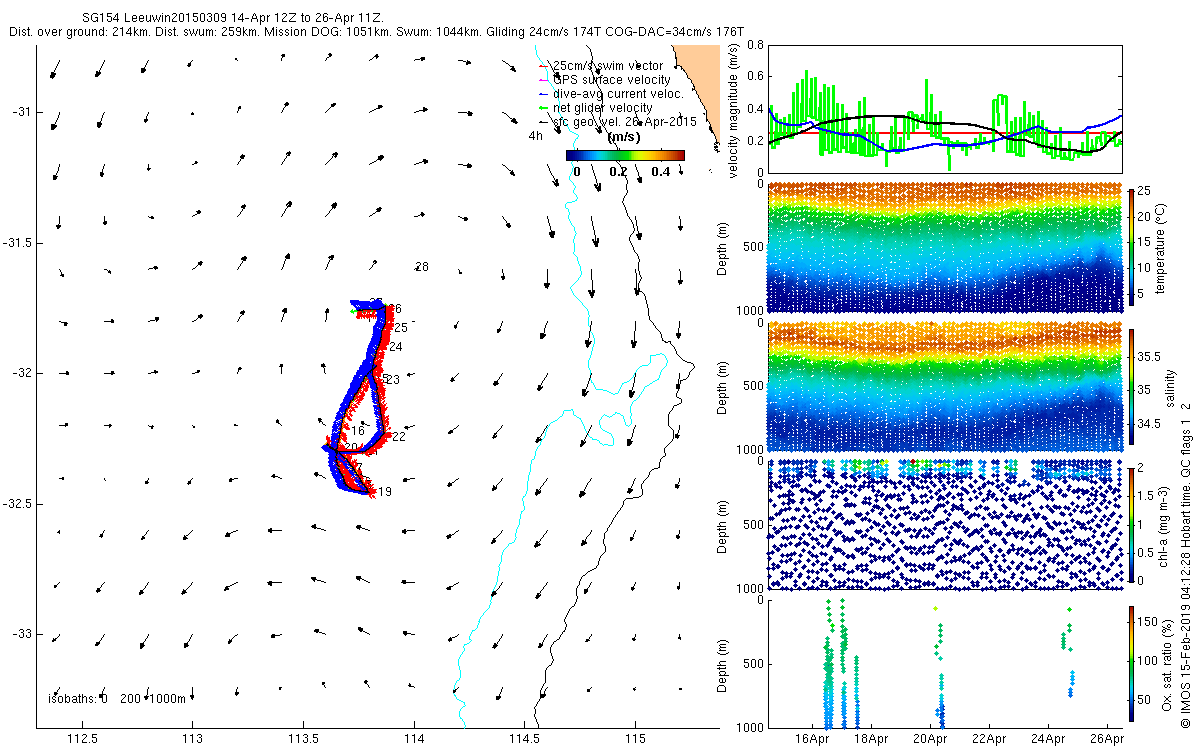Click date tick "18Apr" on time axis
Viewport: 1200px width, 750px height.
click(871, 739)
